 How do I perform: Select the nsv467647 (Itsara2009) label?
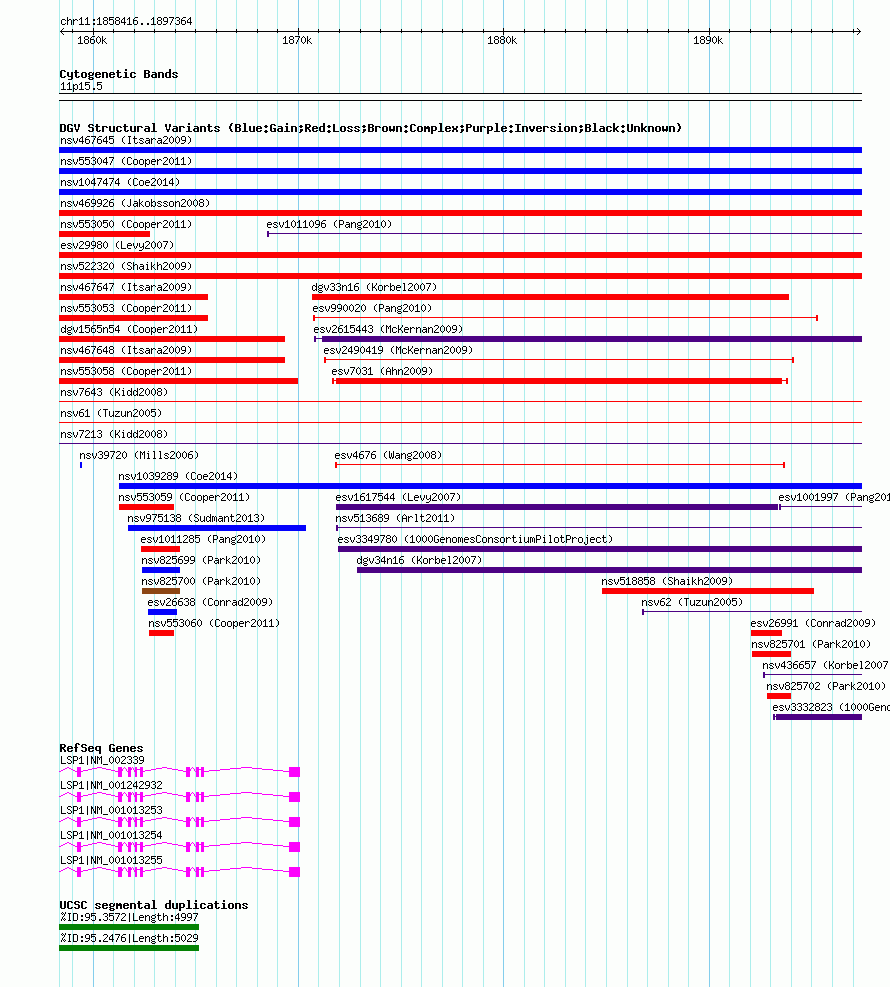click(126, 287)
